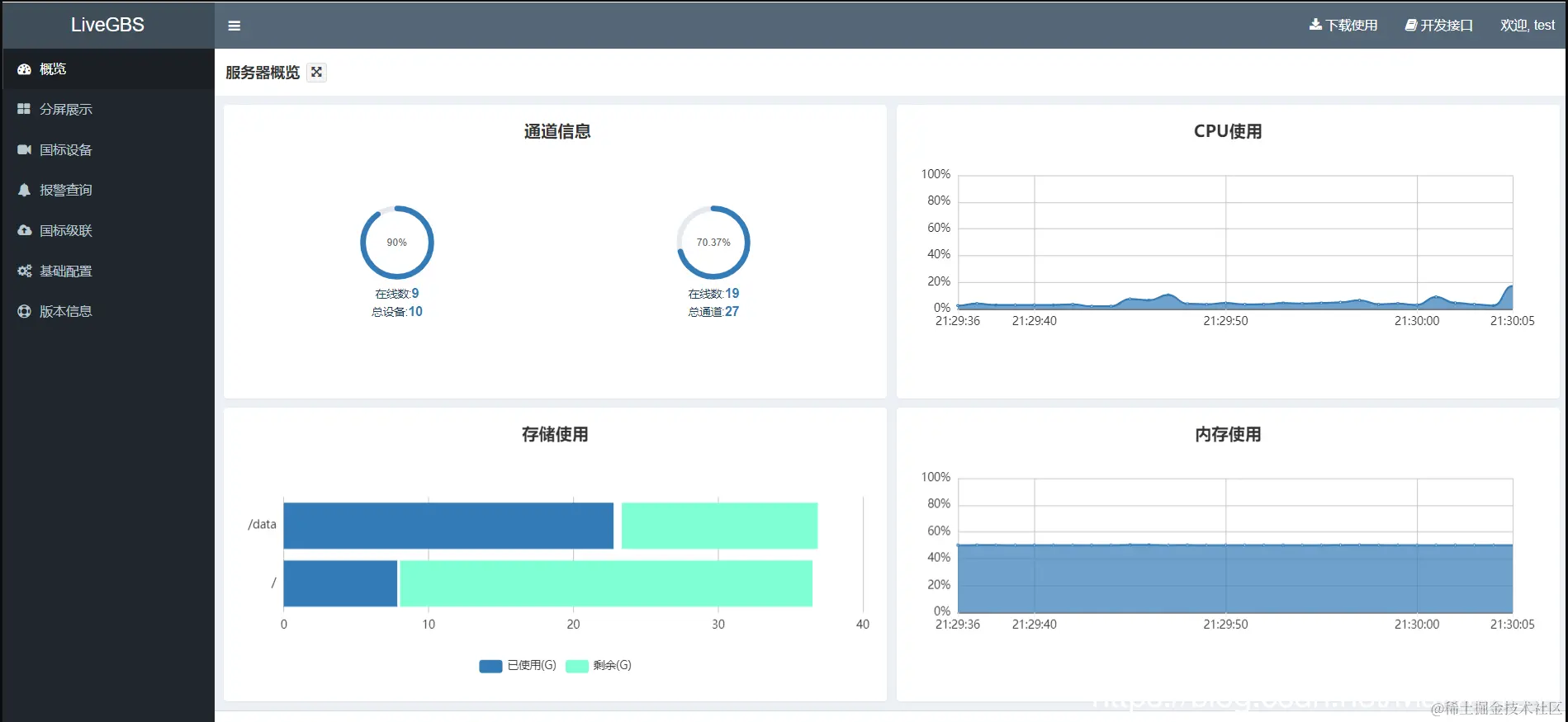The height and width of the screenshot is (722, 1568).
Task: Click the 总设备:10 text
Action: coord(397,312)
